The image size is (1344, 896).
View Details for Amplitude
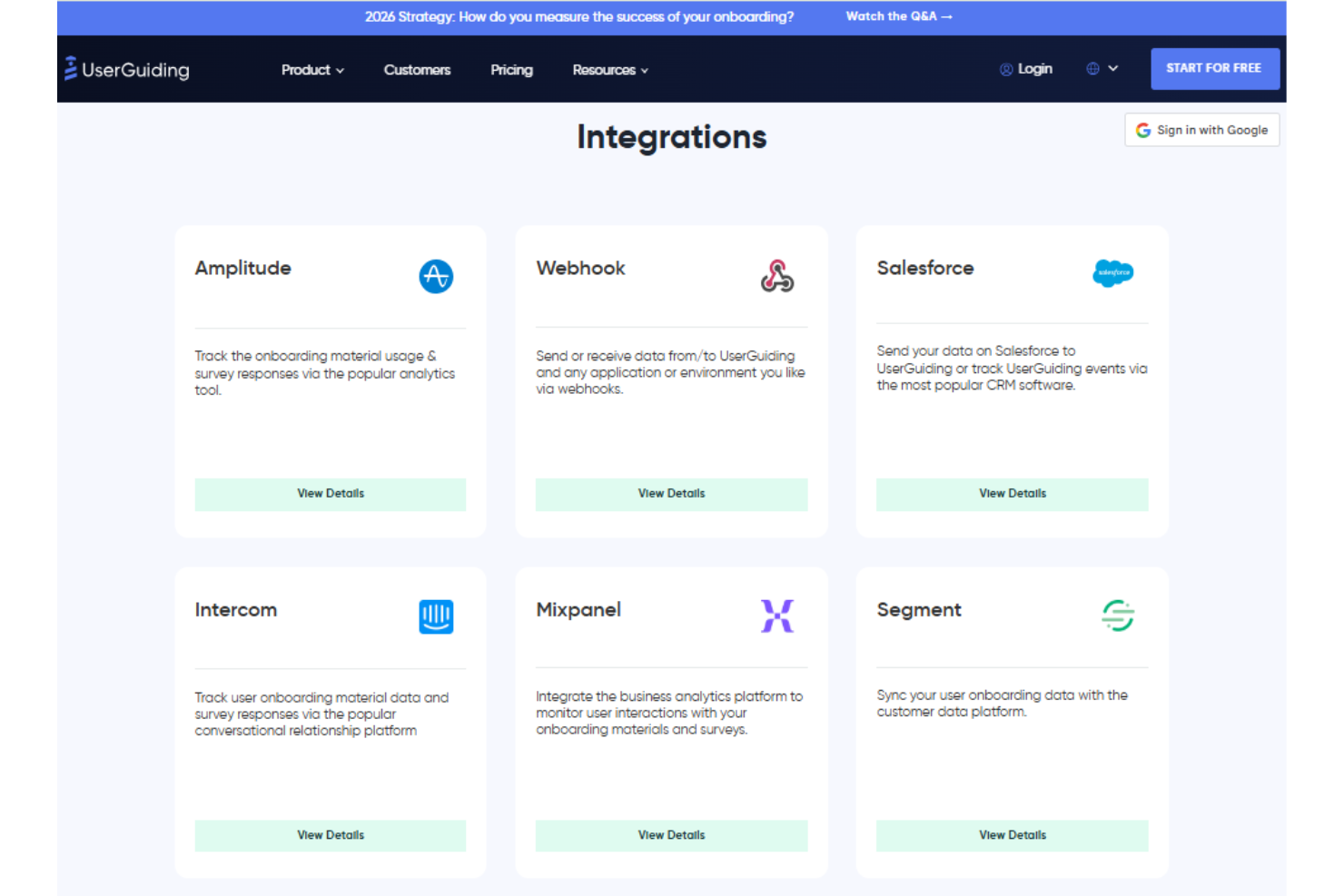(331, 494)
